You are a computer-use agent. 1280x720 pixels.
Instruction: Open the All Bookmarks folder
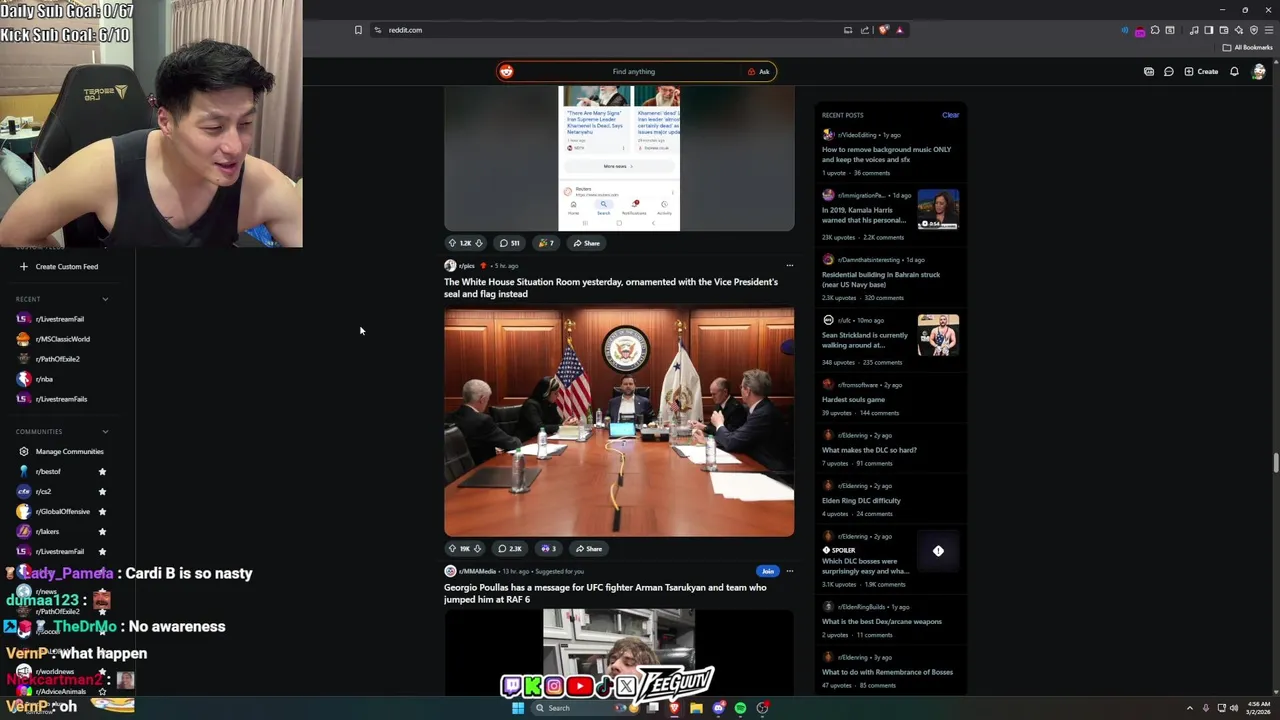[1248, 48]
